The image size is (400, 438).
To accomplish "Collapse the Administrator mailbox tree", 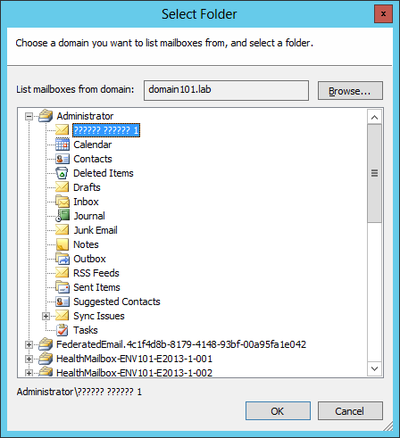I will [x=29, y=116].
